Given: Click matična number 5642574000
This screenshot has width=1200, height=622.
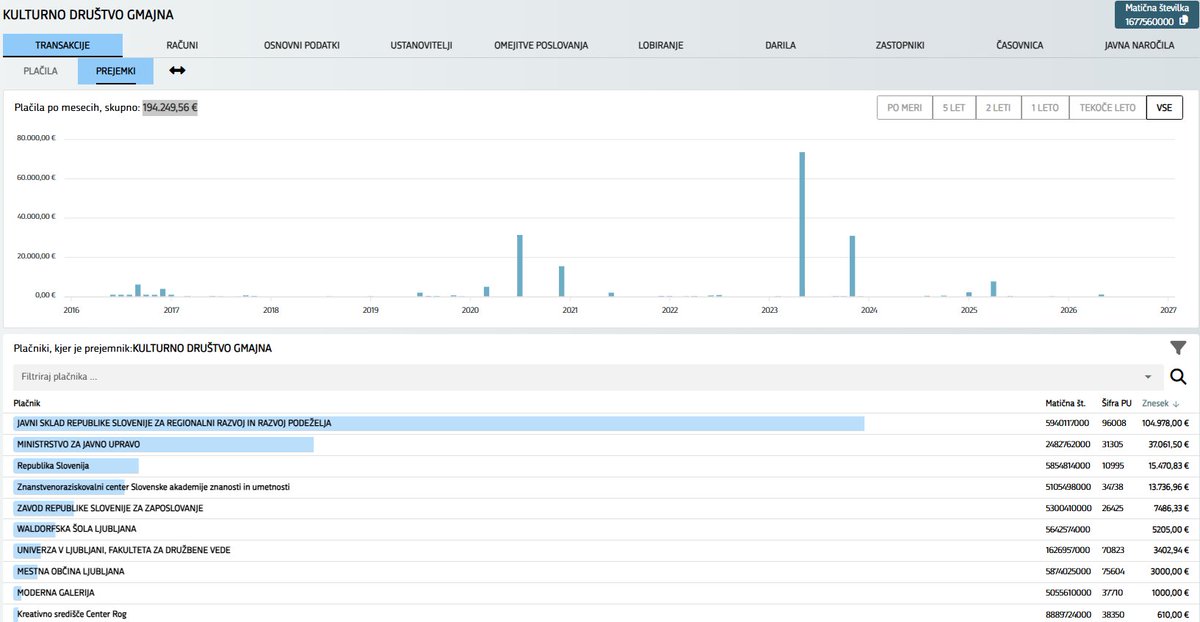Looking at the screenshot, I should (x=1067, y=529).
